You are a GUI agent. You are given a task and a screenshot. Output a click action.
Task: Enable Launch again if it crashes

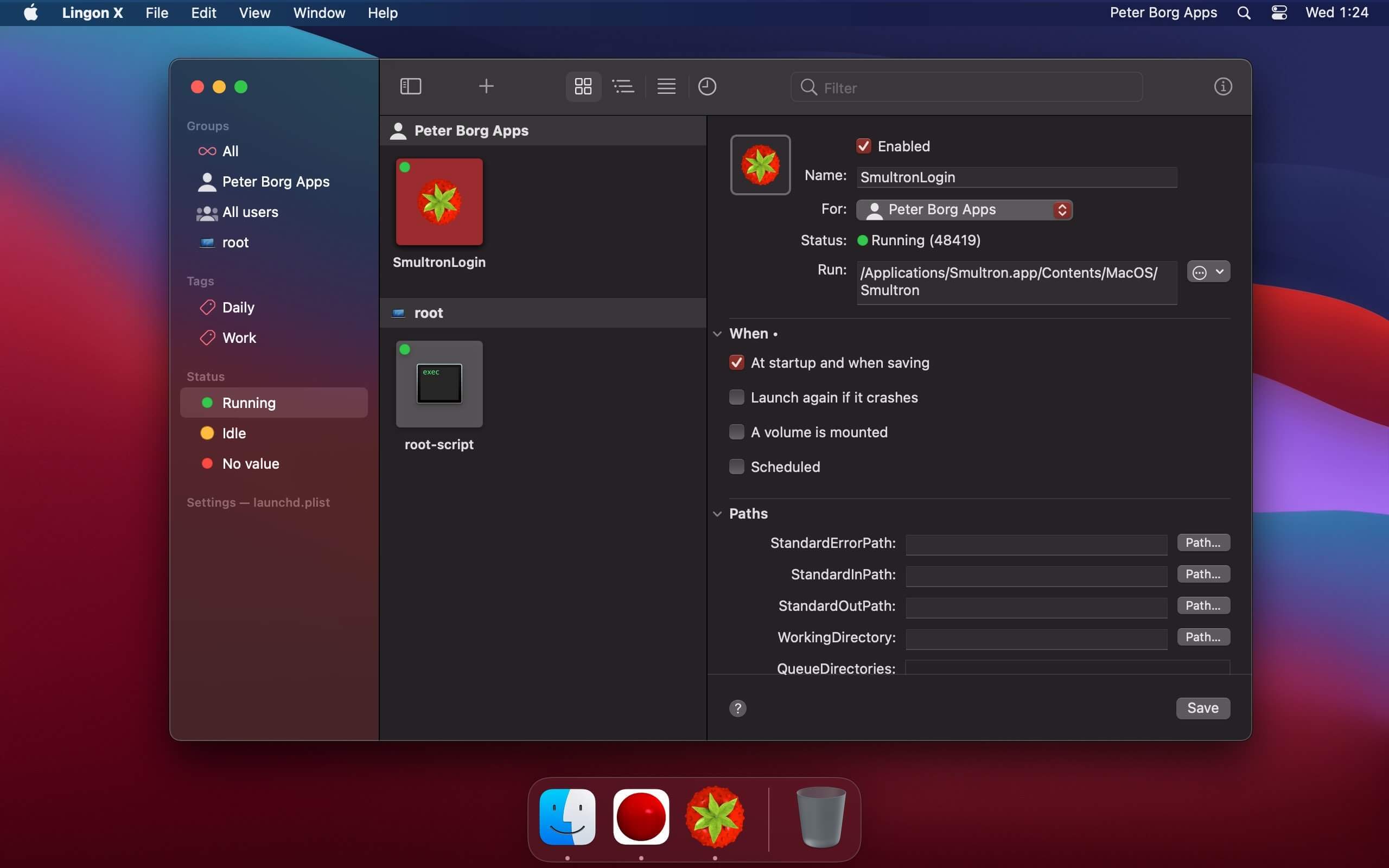pos(736,397)
